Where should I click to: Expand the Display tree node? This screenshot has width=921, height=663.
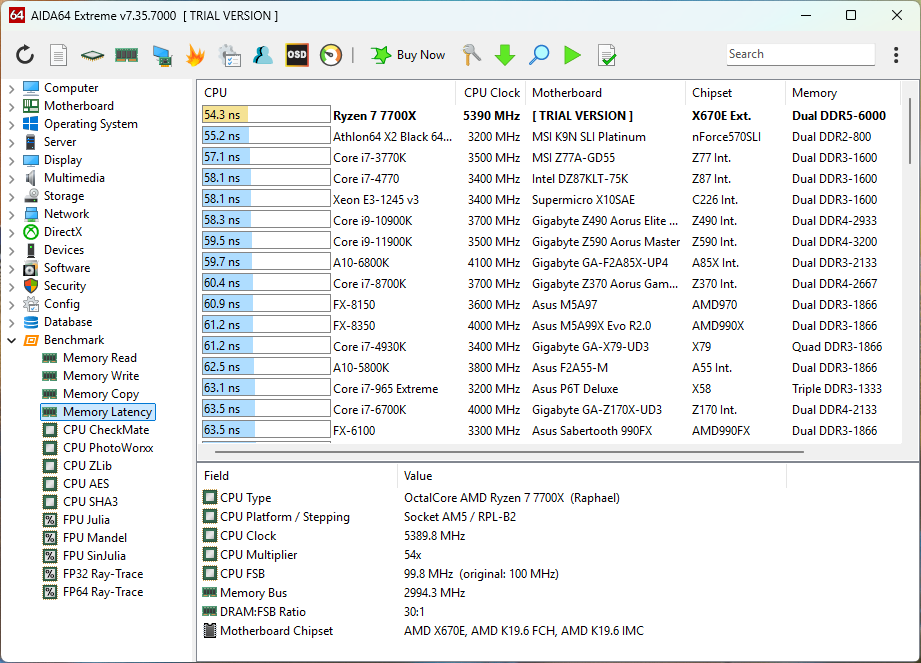click(12, 160)
